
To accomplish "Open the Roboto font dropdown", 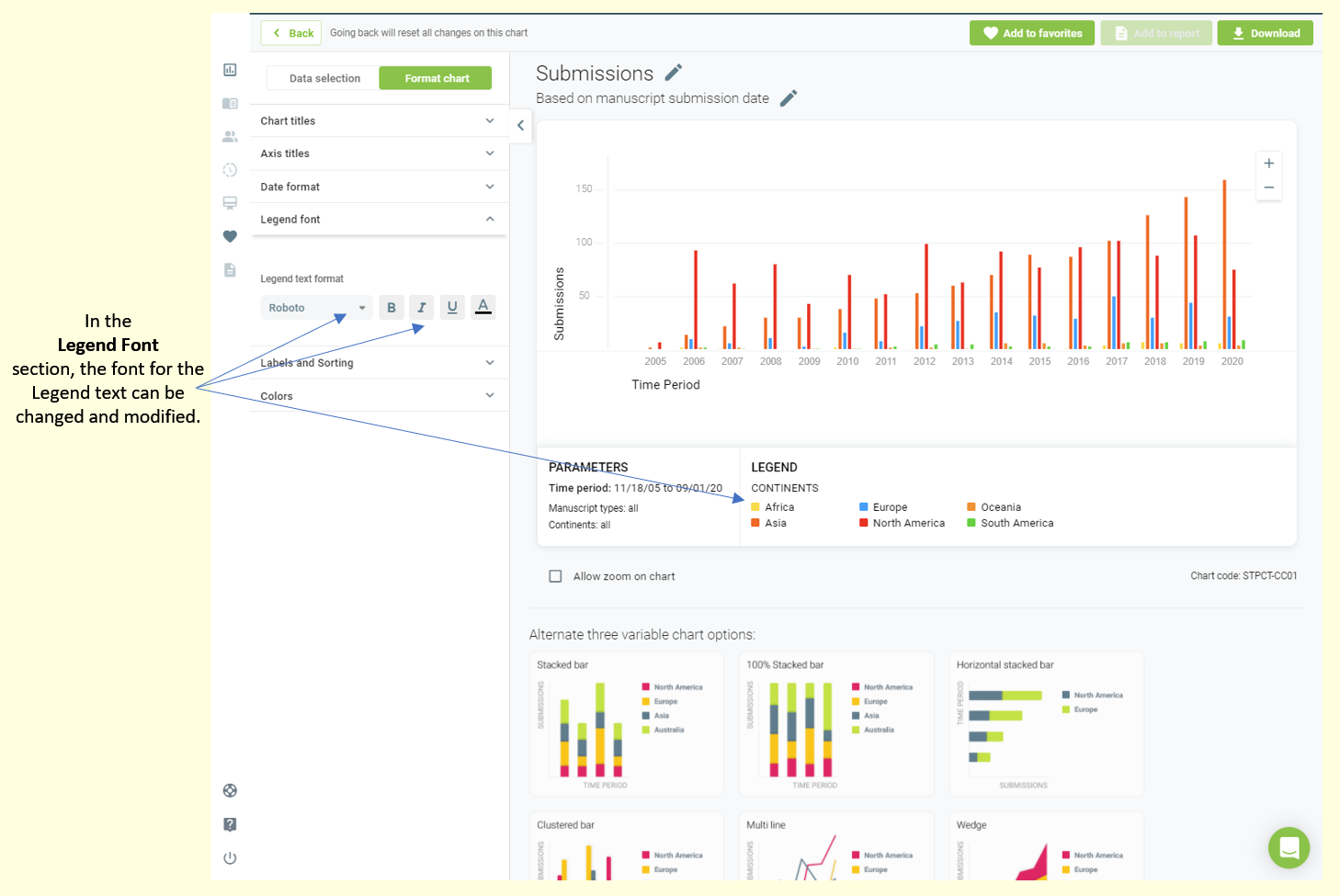I will click(x=316, y=308).
